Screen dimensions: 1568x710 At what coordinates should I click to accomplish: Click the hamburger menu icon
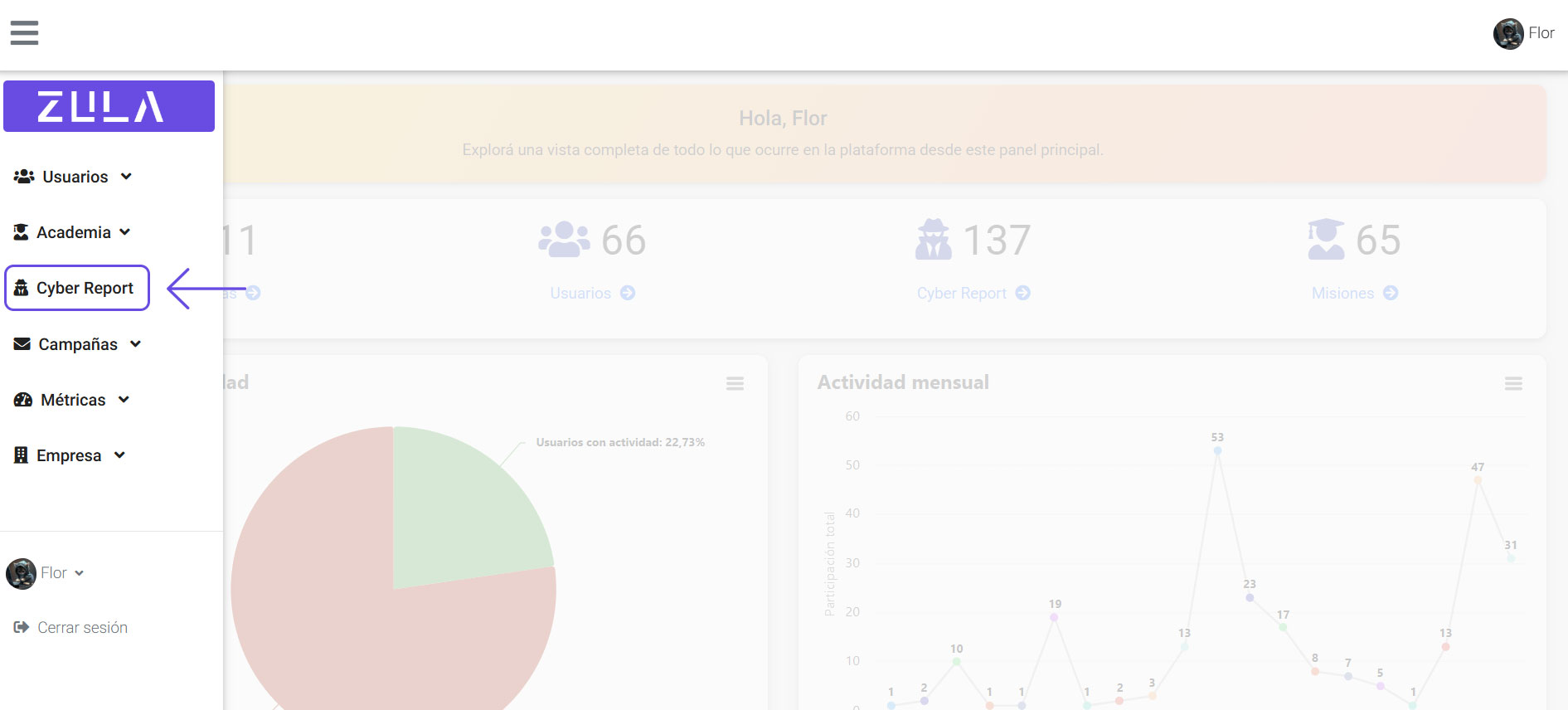(24, 33)
